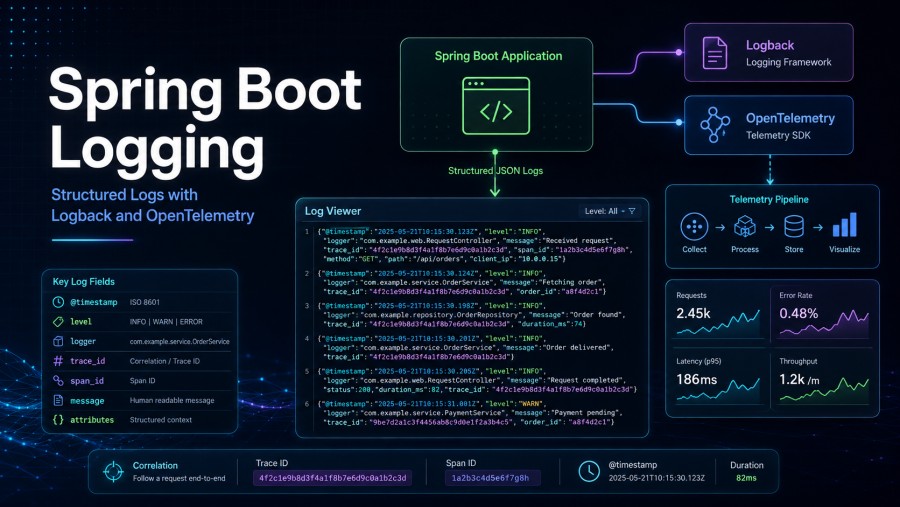Viewport: 900px width, 507px height.
Task: Click Follow a request end-to-end text
Action: click(x=179, y=478)
